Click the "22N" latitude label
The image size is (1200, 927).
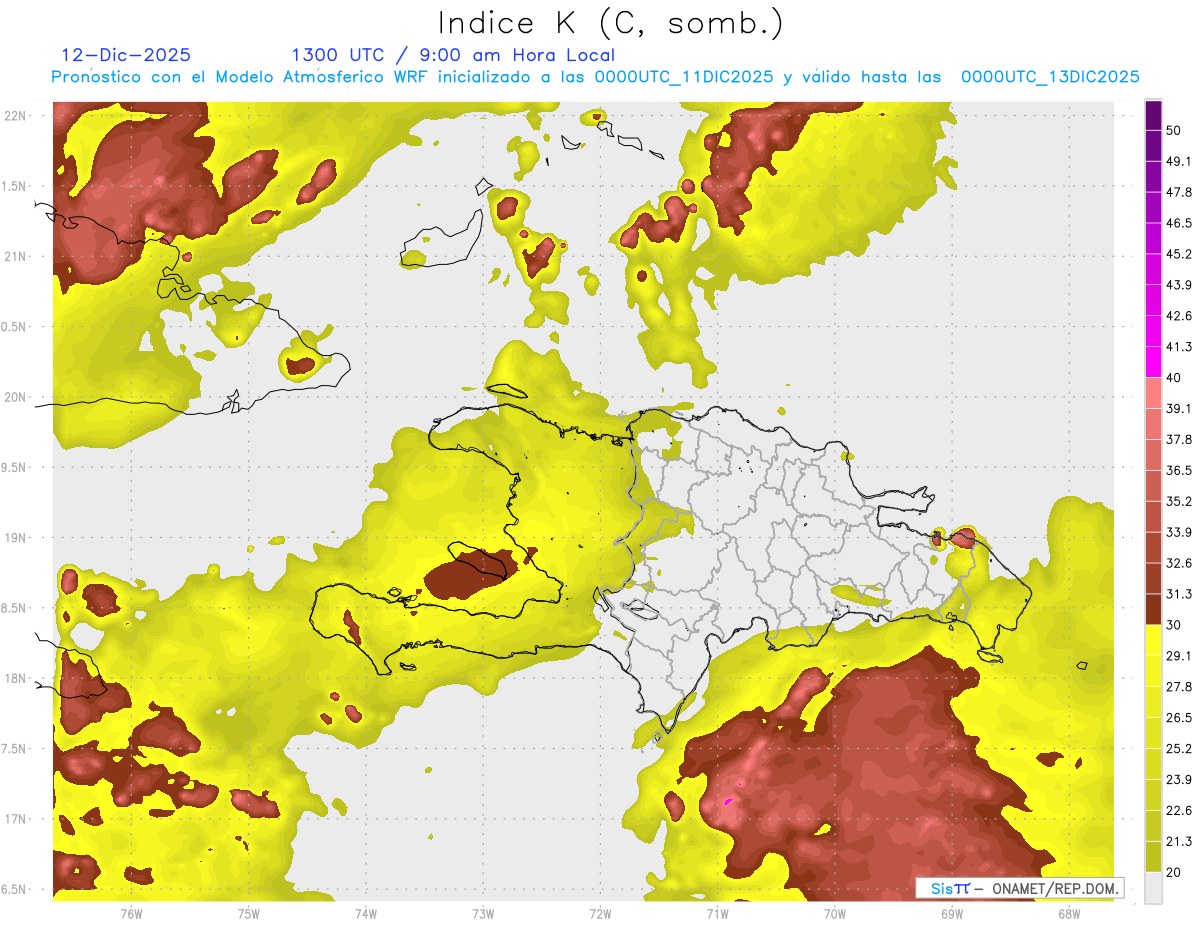17,116
